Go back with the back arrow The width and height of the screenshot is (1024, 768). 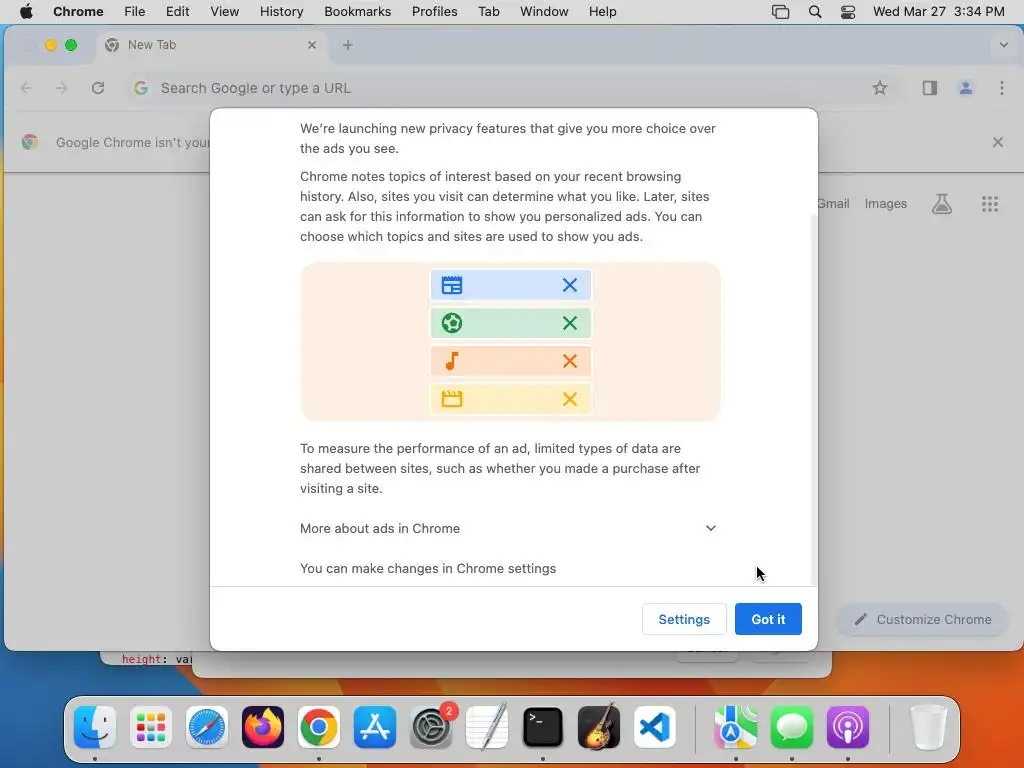[26, 88]
